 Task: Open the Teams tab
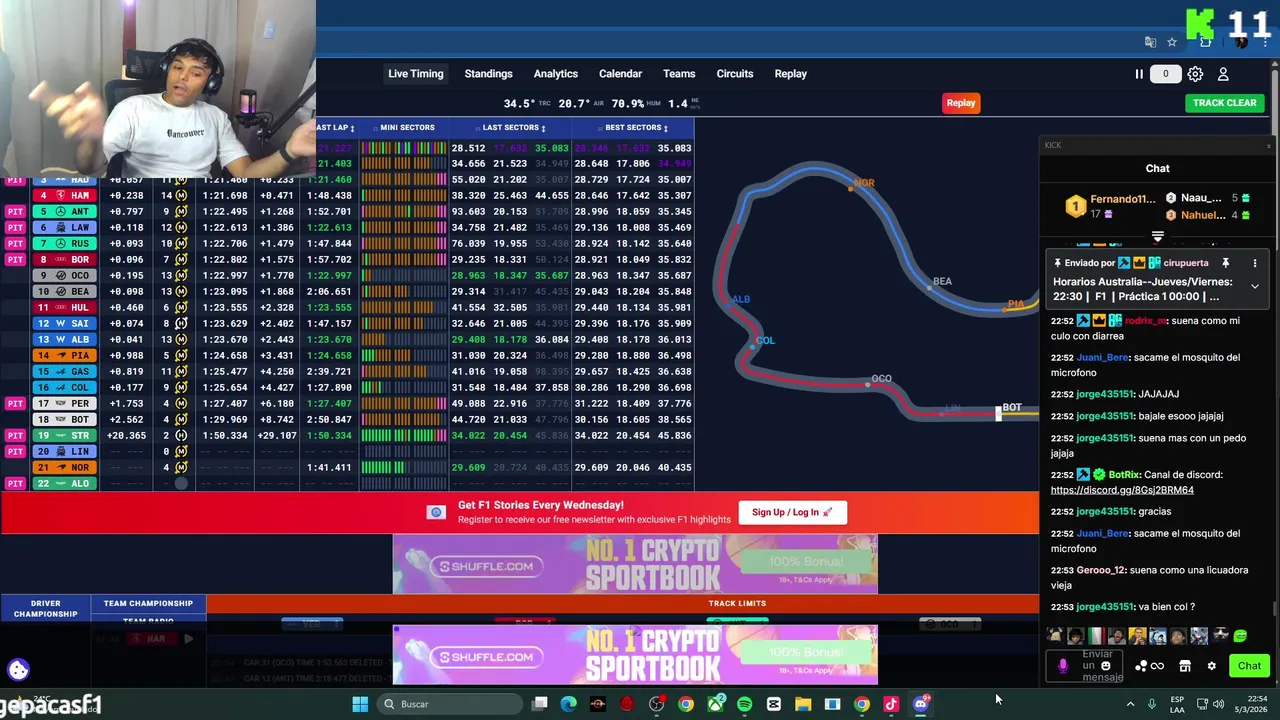click(x=678, y=74)
